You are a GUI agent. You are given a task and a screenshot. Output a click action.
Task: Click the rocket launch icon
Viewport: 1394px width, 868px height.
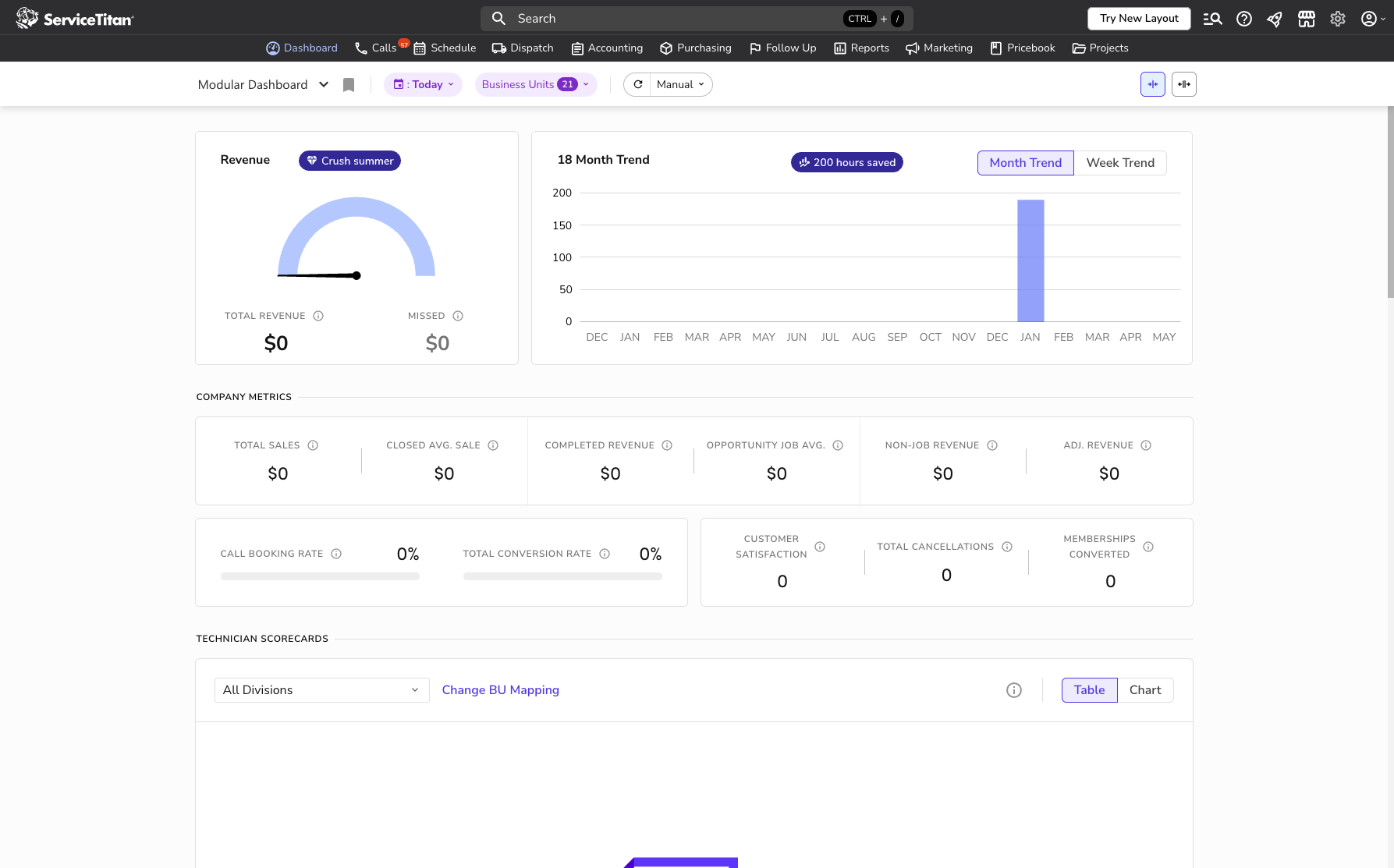pos(1275,19)
